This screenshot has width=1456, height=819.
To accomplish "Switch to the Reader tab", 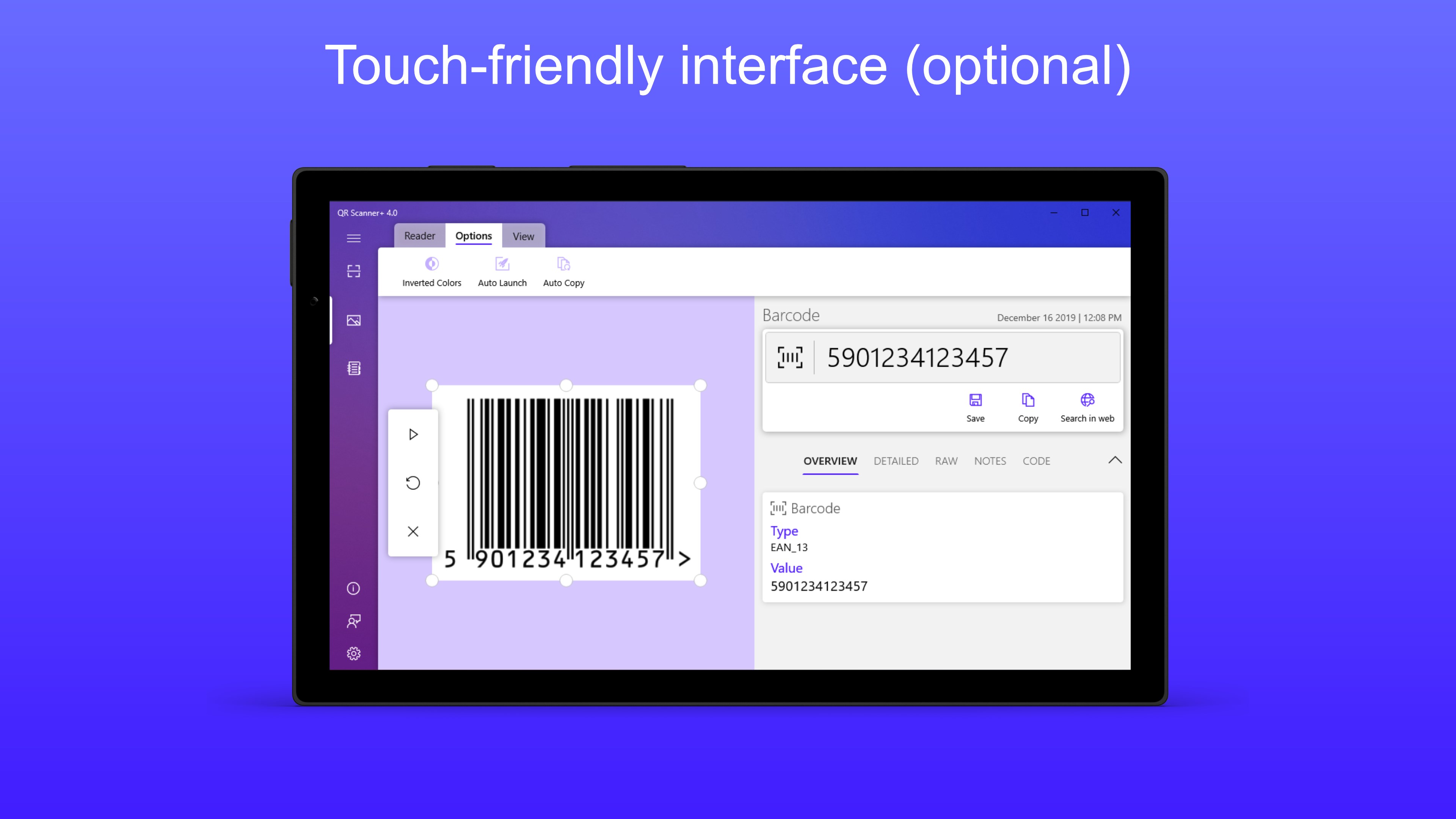I will click(419, 236).
